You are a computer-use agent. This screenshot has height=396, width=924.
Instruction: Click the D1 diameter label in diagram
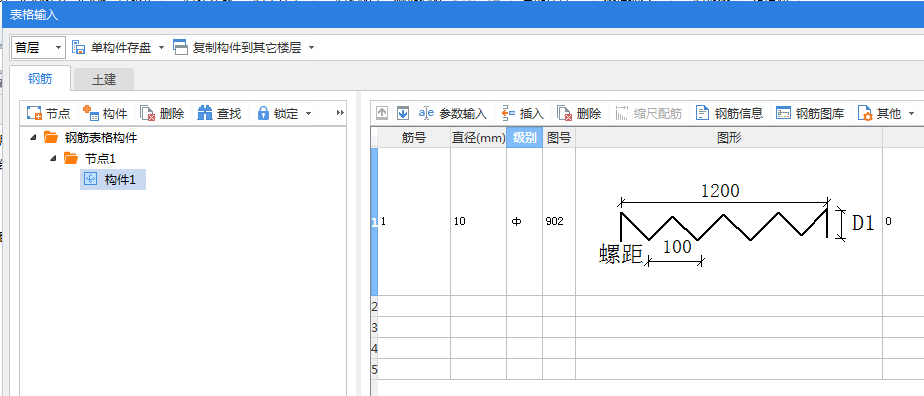(x=863, y=222)
